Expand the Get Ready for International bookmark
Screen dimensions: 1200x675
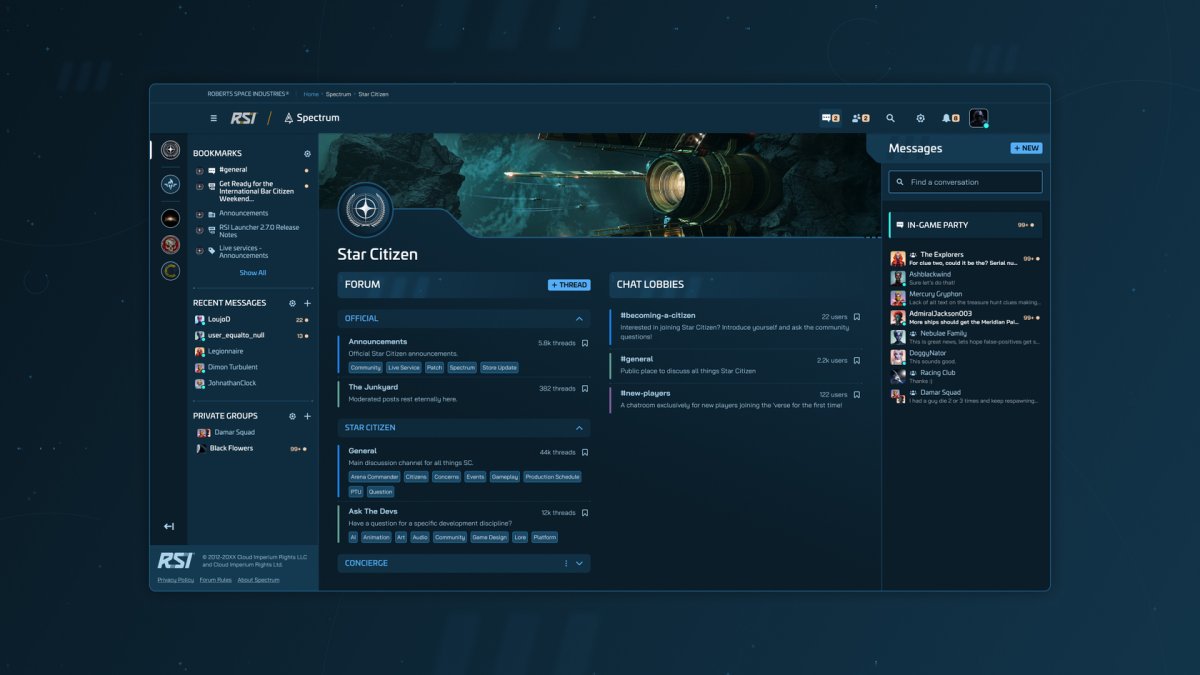(199, 187)
